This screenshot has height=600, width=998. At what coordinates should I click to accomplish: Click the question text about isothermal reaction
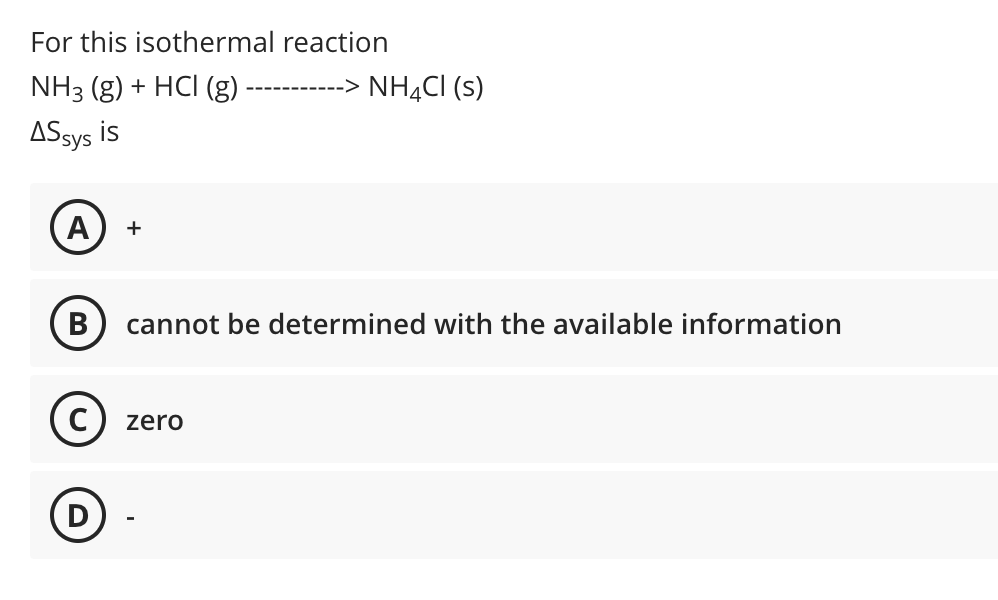tap(209, 42)
